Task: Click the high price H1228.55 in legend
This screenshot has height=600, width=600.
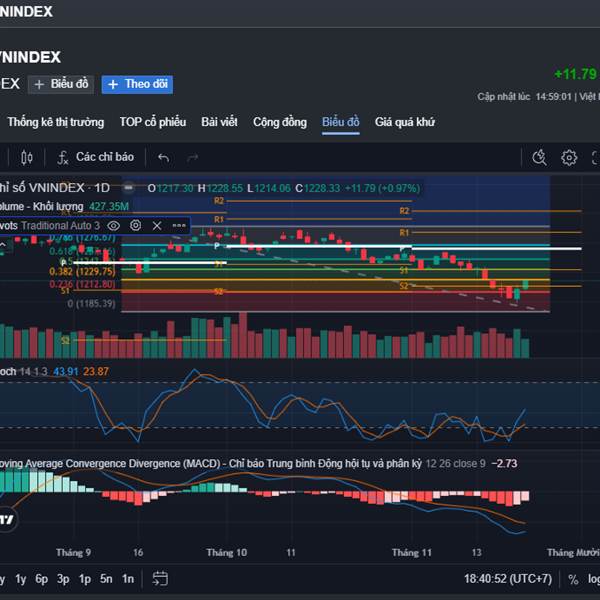Action: pyautogui.click(x=220, y=188)
